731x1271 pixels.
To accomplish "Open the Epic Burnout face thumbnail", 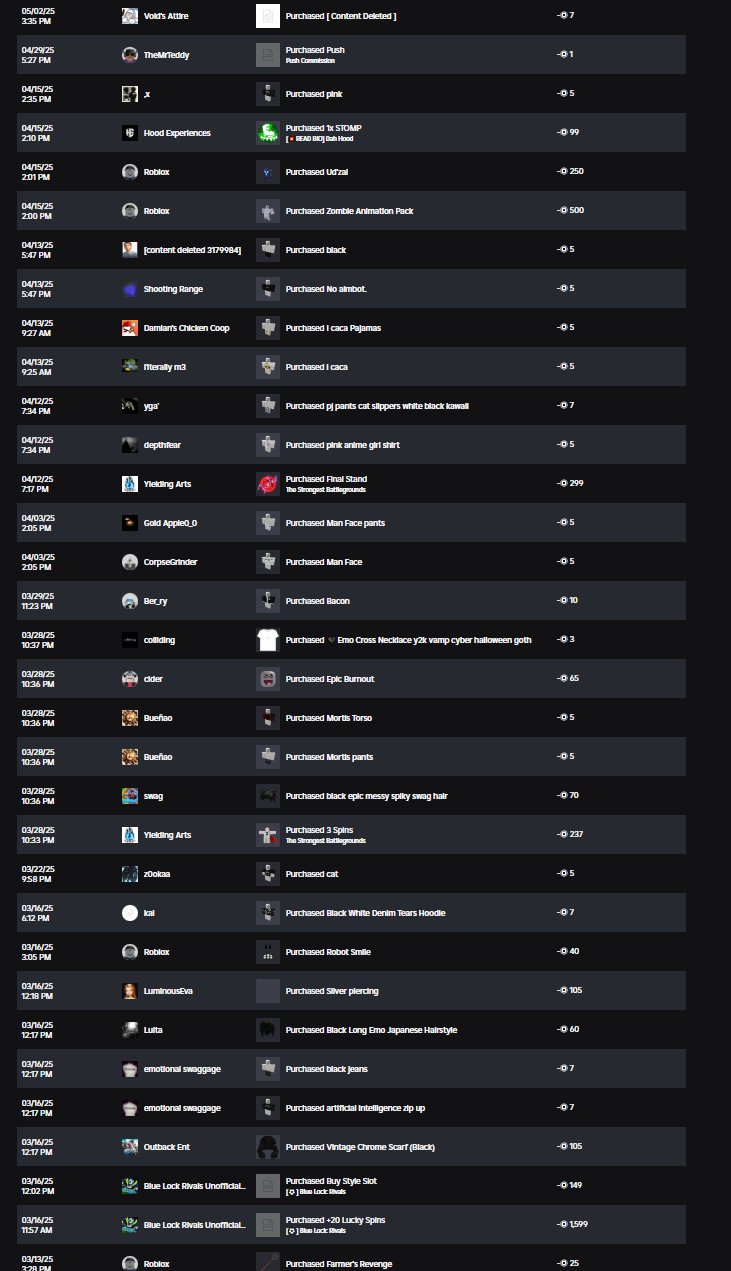I will [x=267, y=679].
